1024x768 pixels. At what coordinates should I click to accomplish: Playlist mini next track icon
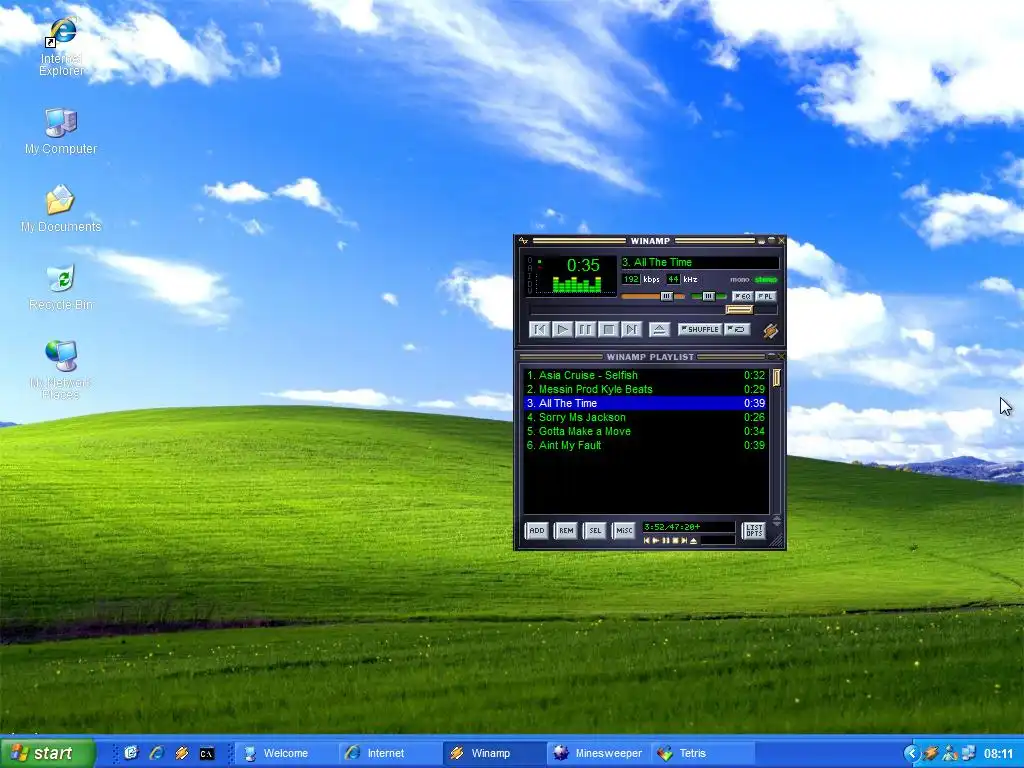[x=684, y=541]
